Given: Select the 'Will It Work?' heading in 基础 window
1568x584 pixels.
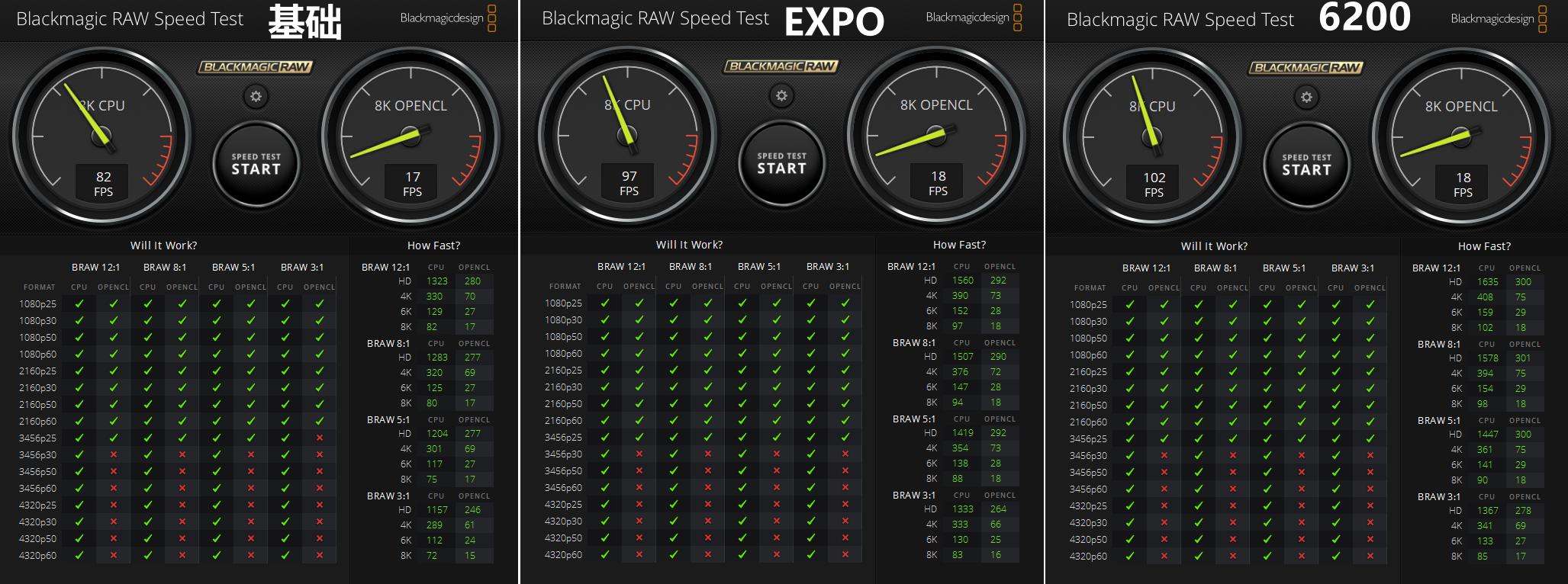Looking at the screenshot, I should tap(163, 245).
